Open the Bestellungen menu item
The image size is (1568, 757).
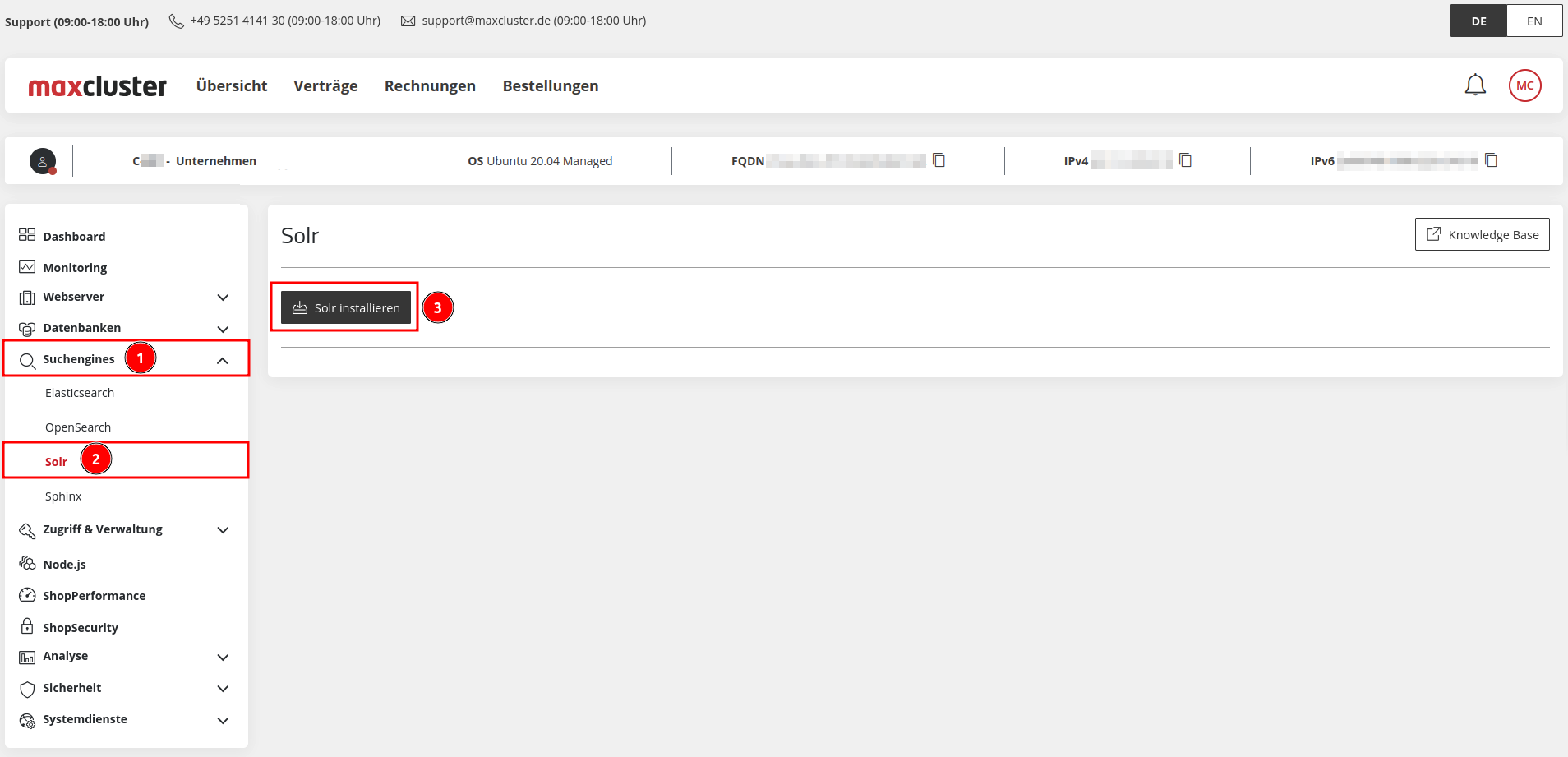pos(551,85)
